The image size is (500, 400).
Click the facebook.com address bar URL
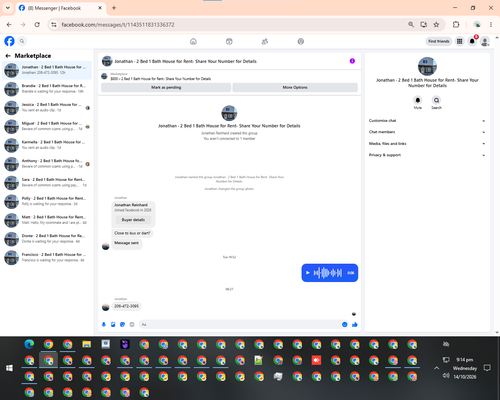tap(118, 25)
